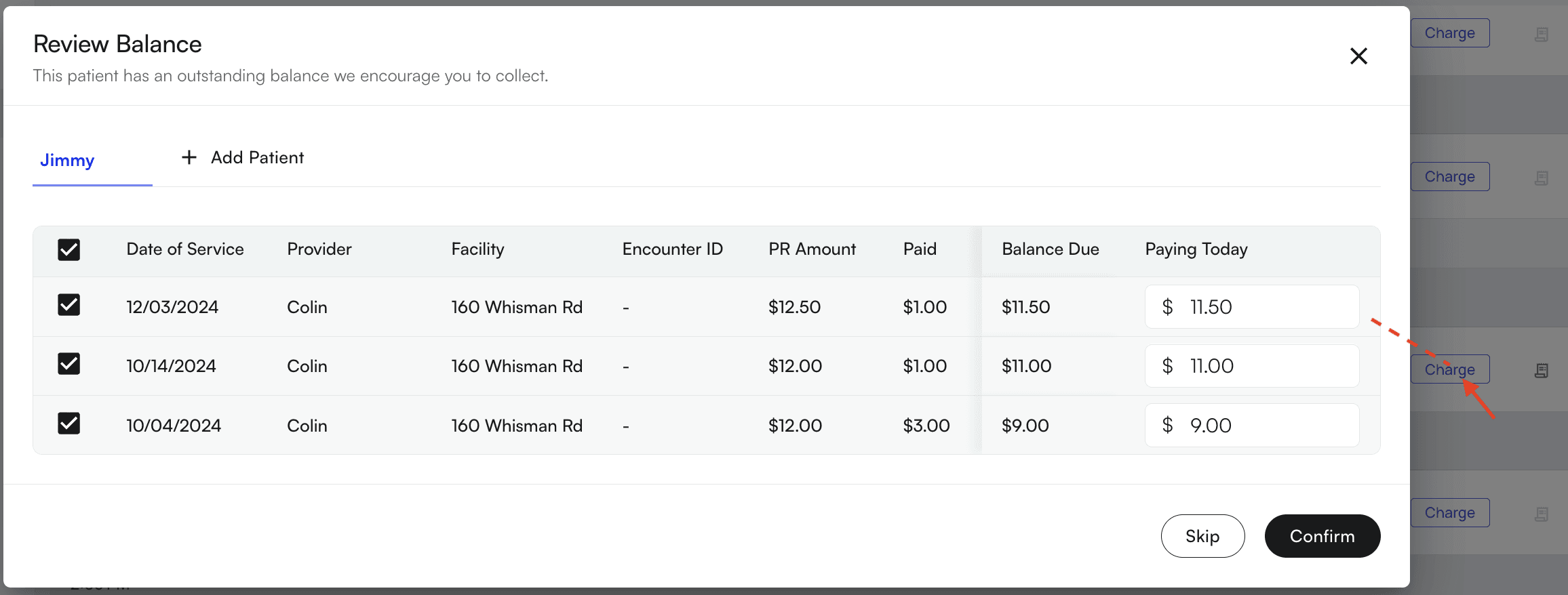Image resolution: width=1568 pixels, height=595 pixels.
Task: Open the receipt icon beside the arrowed Charge button
Action: 1542,371
